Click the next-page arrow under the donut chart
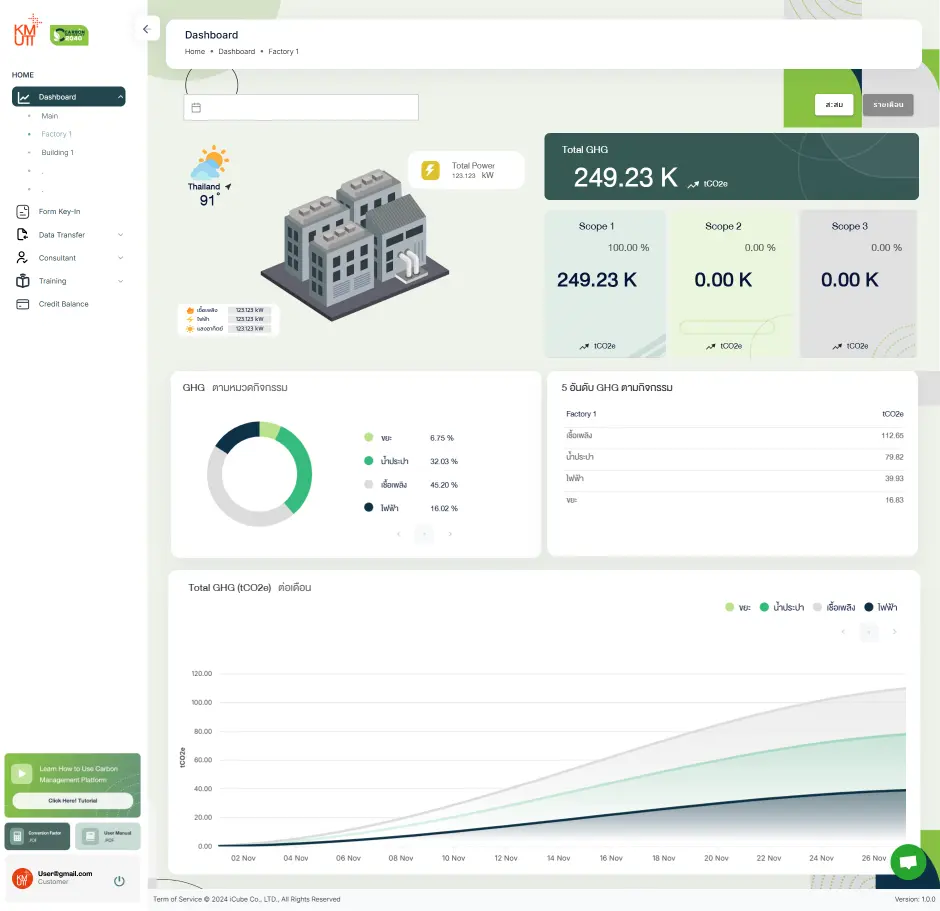 [450, 534]
